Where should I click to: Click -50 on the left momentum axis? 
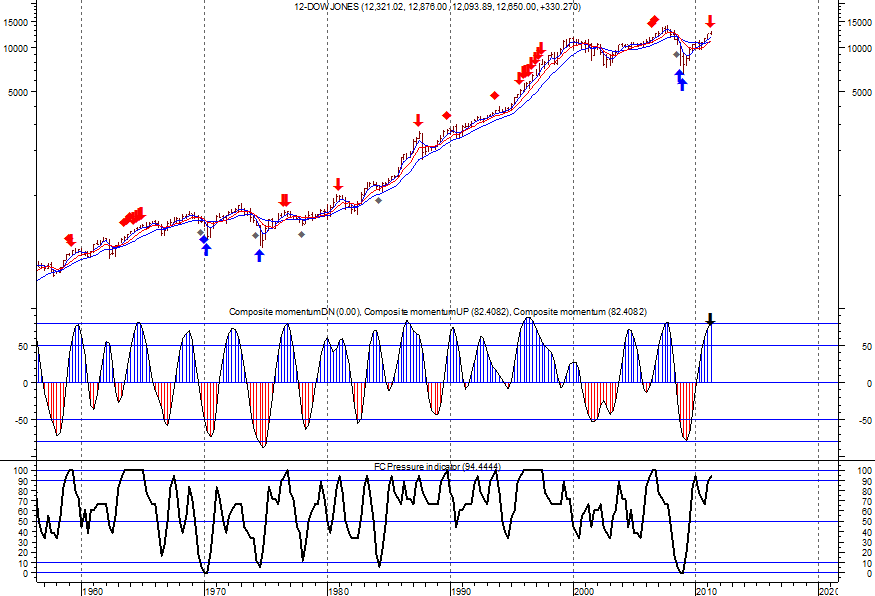[x=21, y=420]
